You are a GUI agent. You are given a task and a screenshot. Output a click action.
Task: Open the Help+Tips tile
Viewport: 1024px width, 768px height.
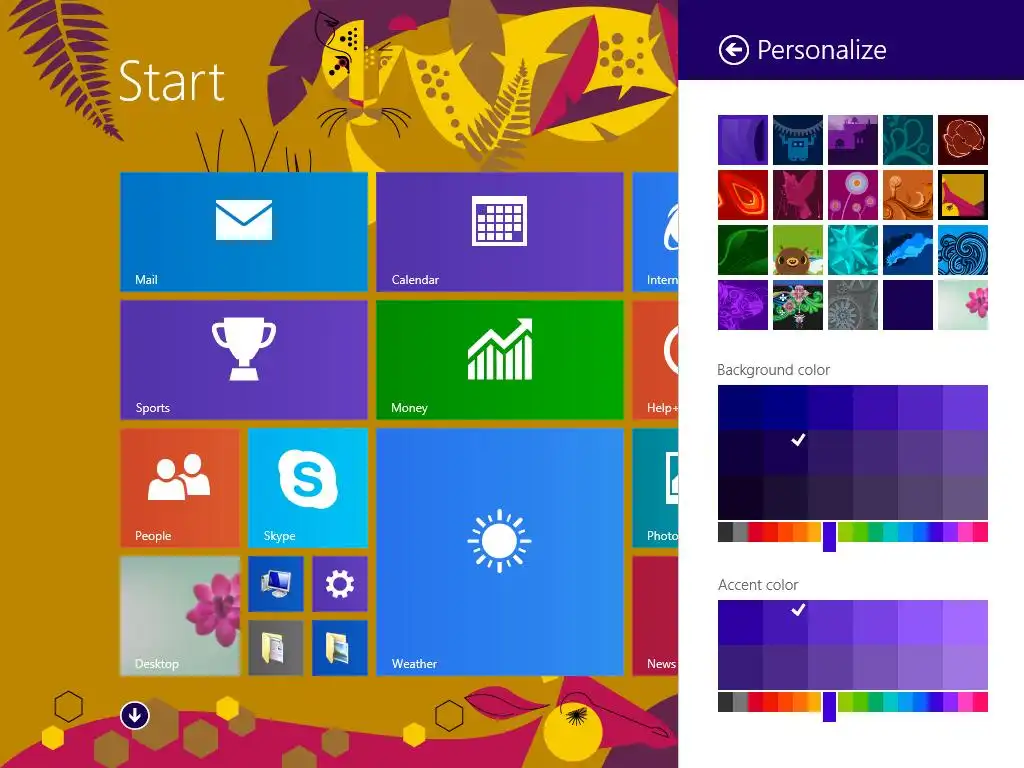(656, 360)
